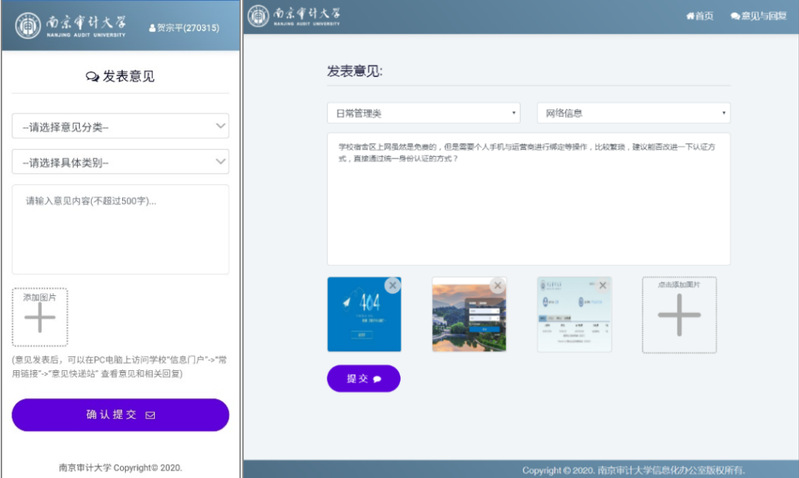Remove the landscape login screenshot attachment

point(497,285)
